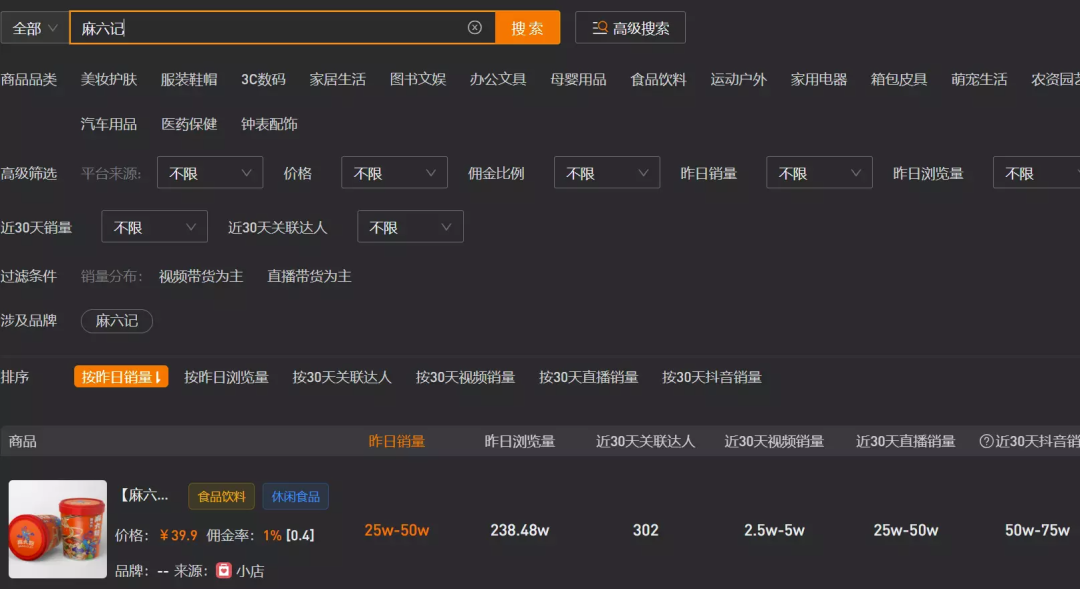Sort by 按昨日浏览量
The image size is (1080, 589).
point(226,378)
